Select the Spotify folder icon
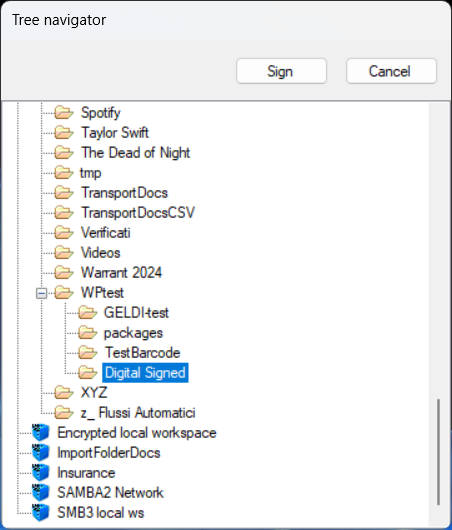 (64, 113)
